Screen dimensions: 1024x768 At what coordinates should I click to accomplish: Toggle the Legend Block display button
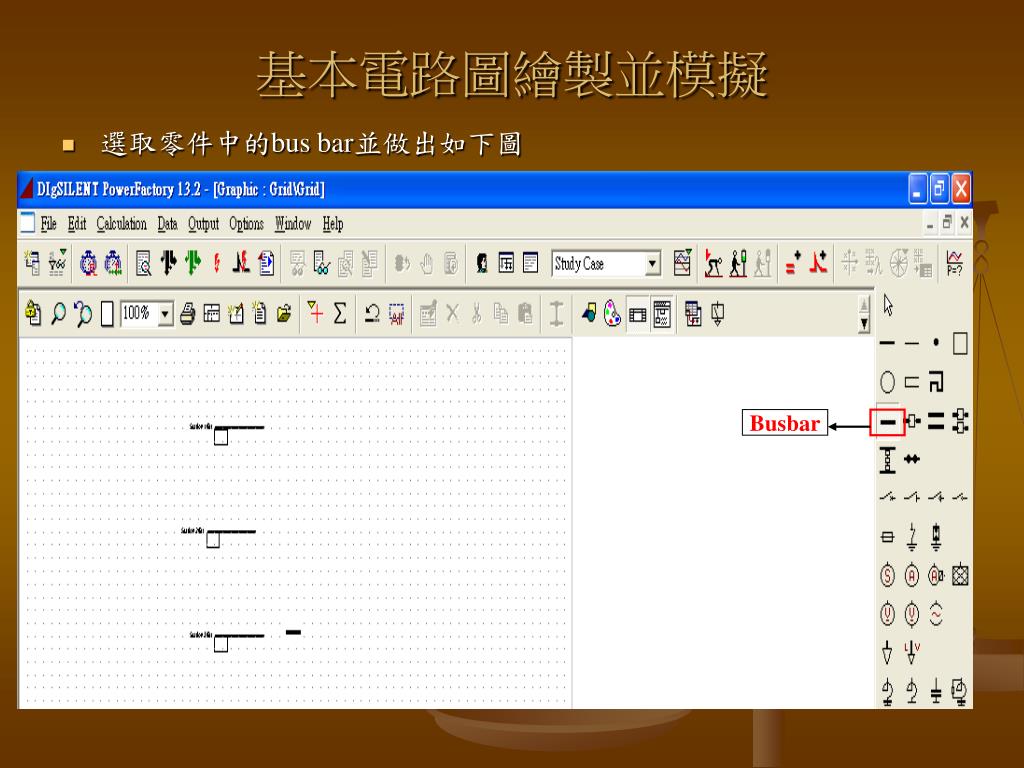pyautogui.click(x=662, y=314)
